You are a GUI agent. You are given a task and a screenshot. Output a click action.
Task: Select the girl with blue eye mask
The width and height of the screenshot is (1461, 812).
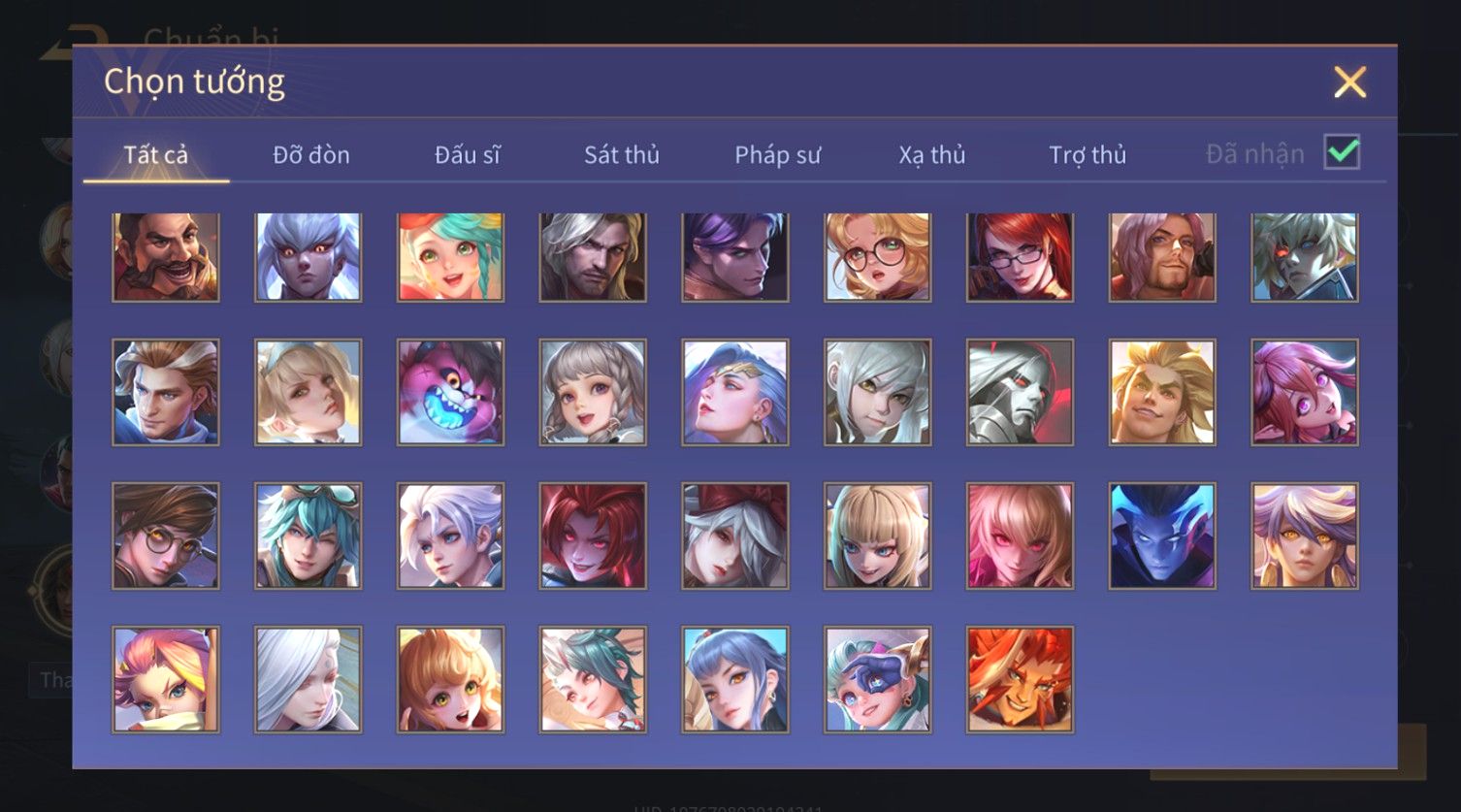[x=877, y=679]
